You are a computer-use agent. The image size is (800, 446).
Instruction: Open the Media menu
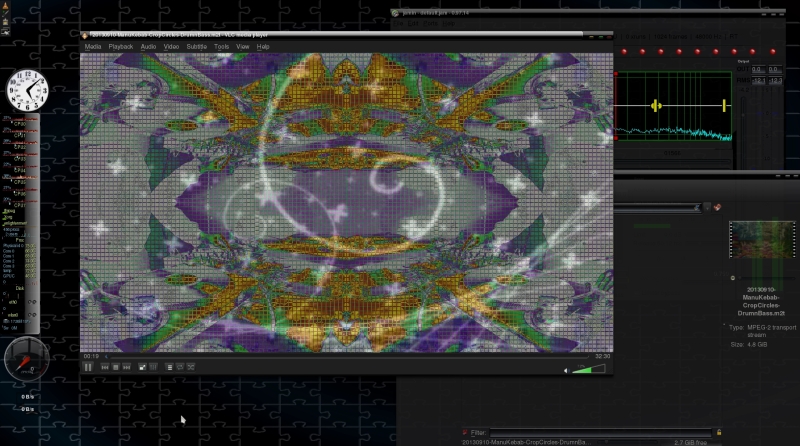point(93,46)
